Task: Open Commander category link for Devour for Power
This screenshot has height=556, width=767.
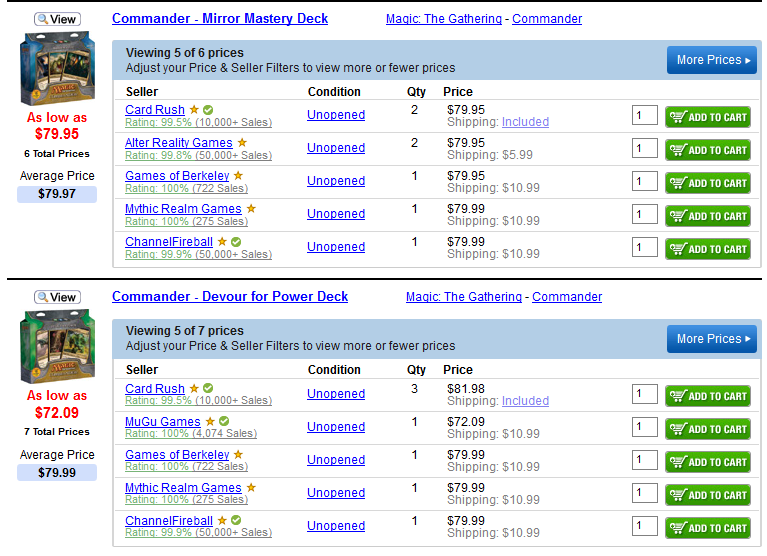Action: [x=567, y=297]
